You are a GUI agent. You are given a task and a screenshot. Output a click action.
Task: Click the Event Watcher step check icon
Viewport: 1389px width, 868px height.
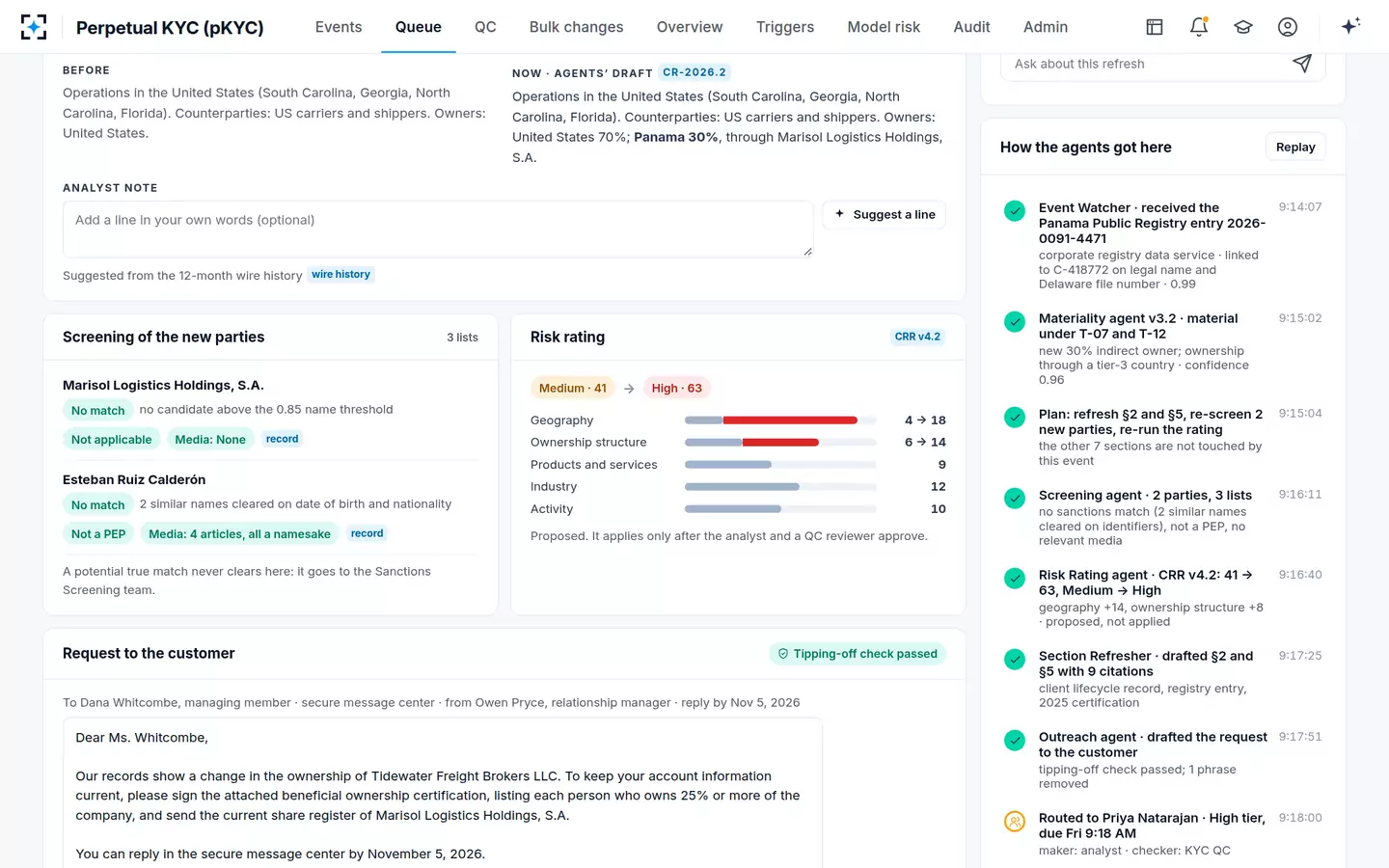[1015, 210]
